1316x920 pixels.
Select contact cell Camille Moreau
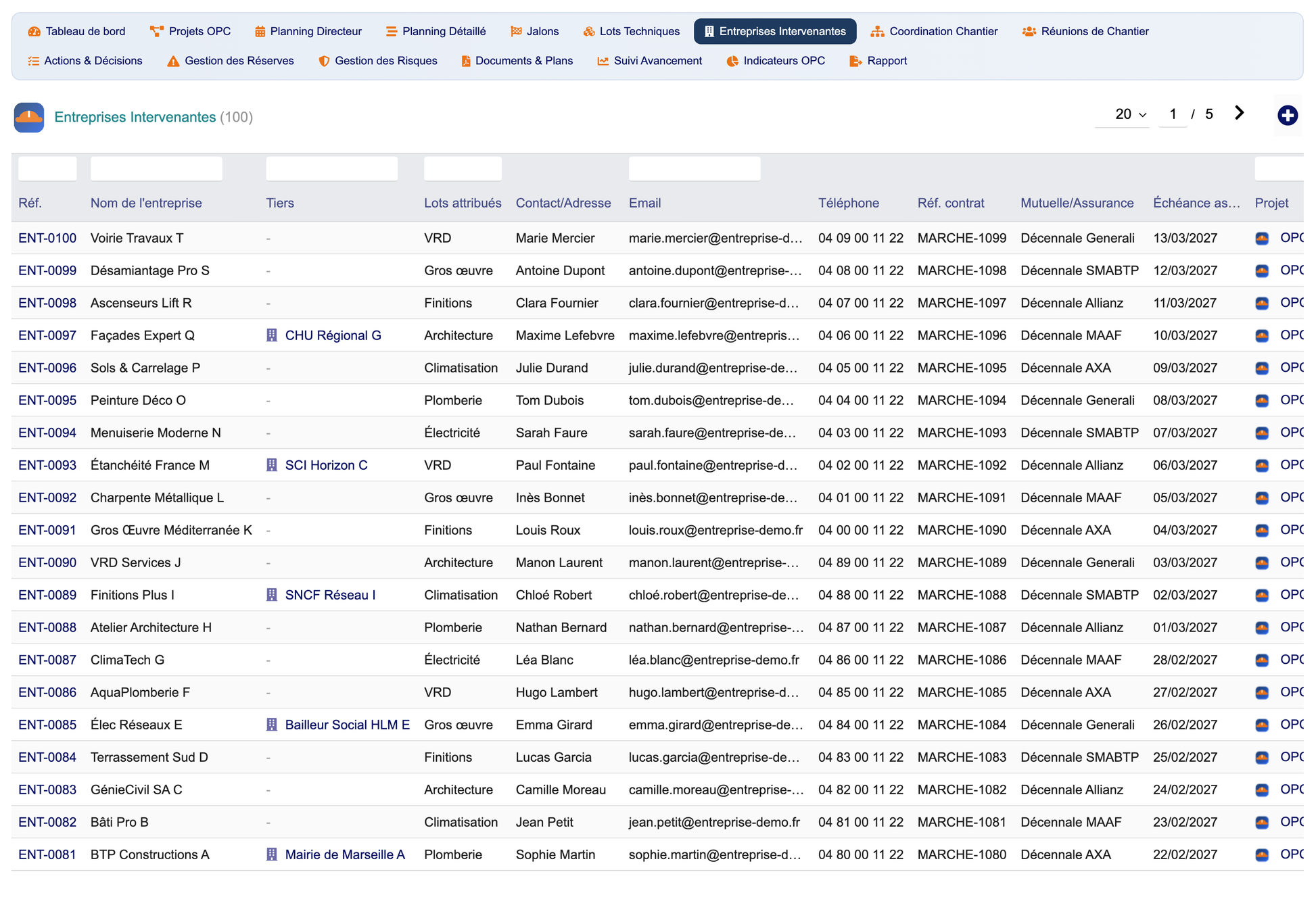(561, 790)
